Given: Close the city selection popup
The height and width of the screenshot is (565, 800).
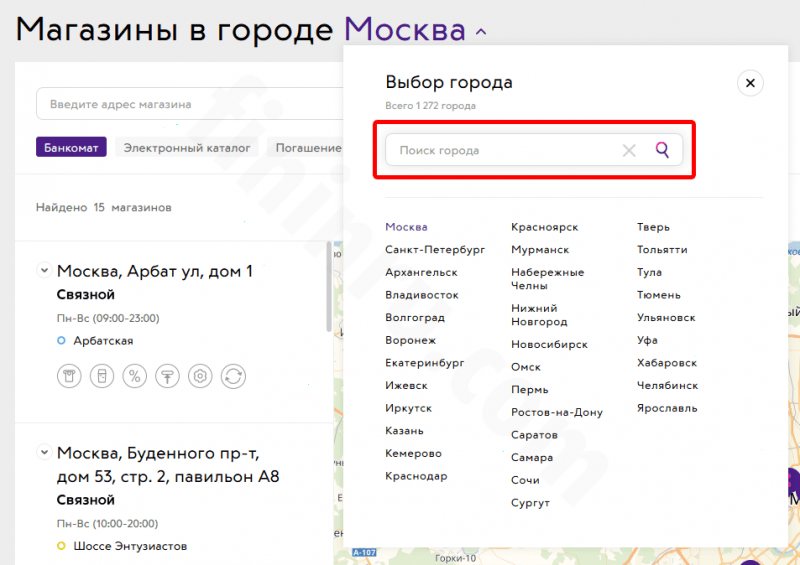Looking at the screenshot, I should 750,83.
